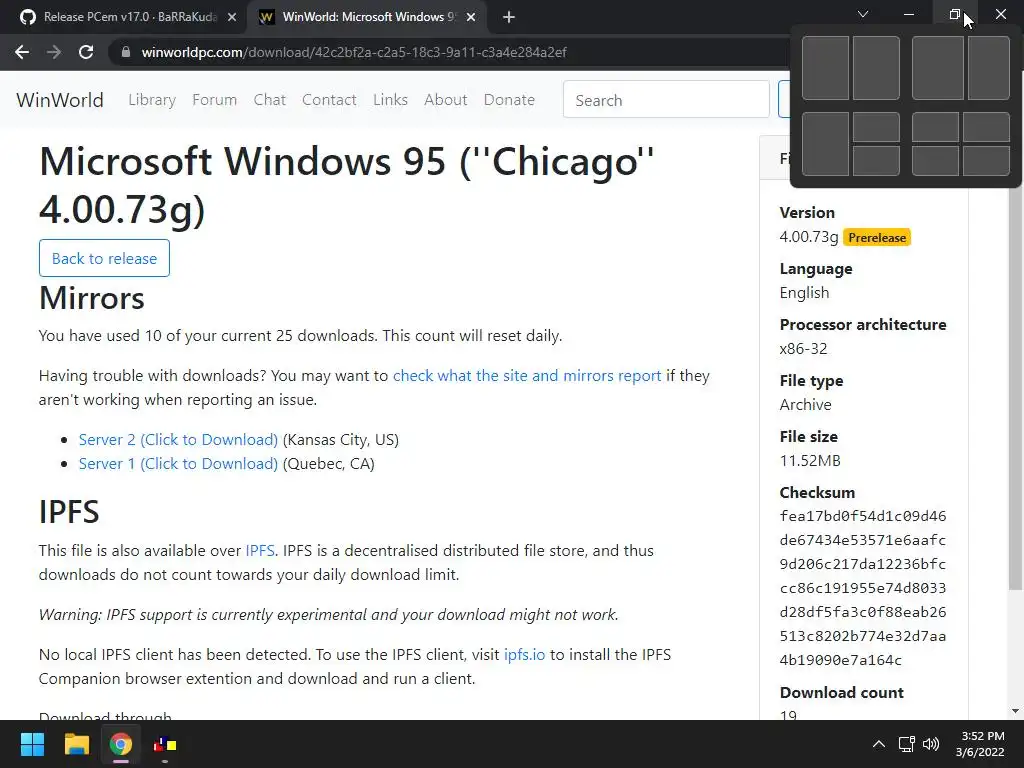Snap to narrow right zone, second layout
Viewport: 1024px width, 768px height.
click(989, 68)
